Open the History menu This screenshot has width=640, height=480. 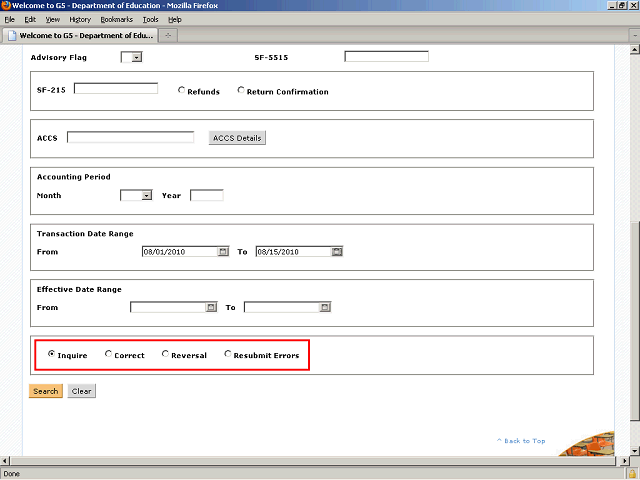[x=80, y=20]
